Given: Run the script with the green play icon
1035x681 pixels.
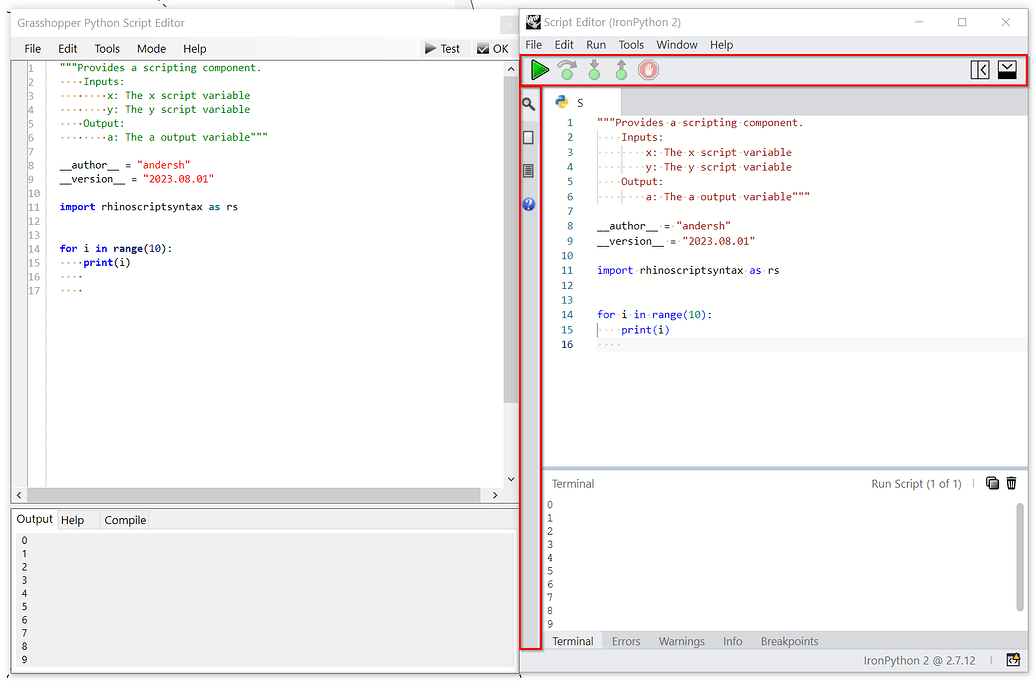Looking at the screenshot, I should pos(540,70).
